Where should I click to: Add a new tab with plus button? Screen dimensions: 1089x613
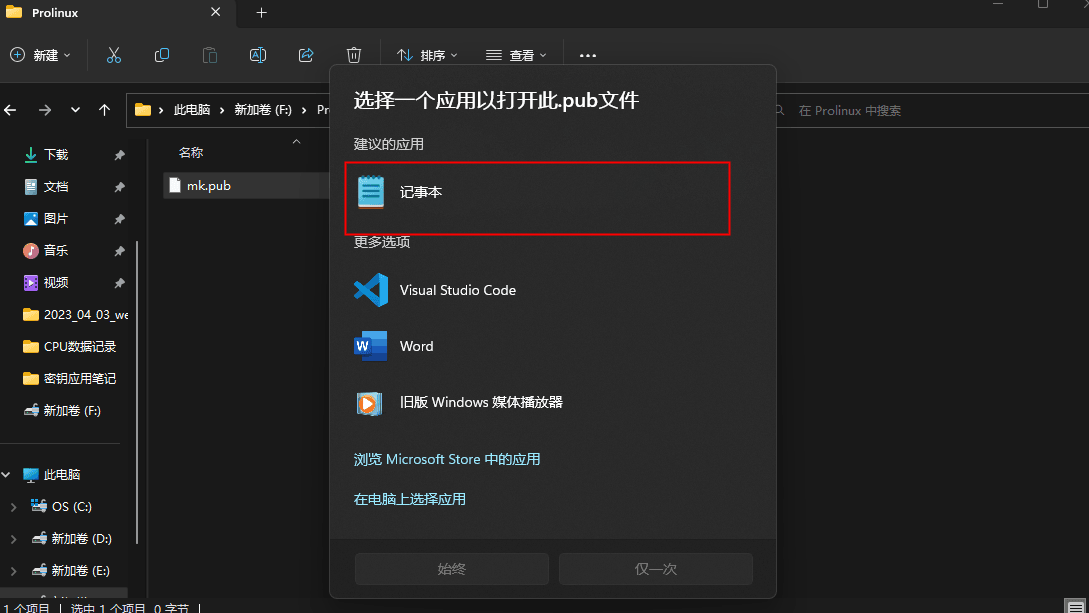click(261, 12)
